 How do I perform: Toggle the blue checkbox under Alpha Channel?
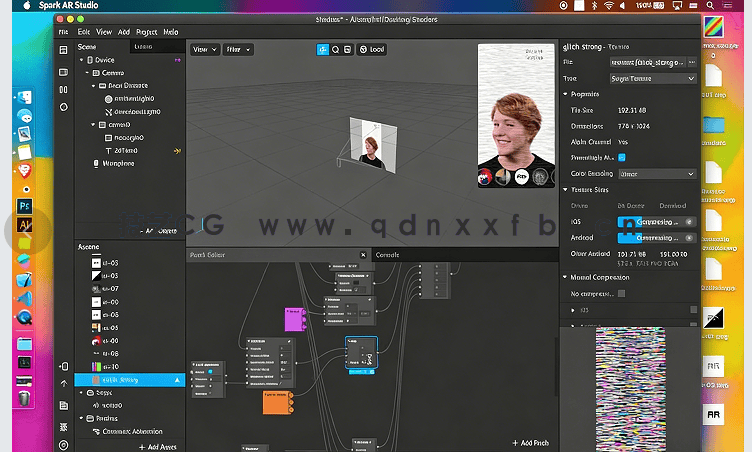tap(622, 157)
